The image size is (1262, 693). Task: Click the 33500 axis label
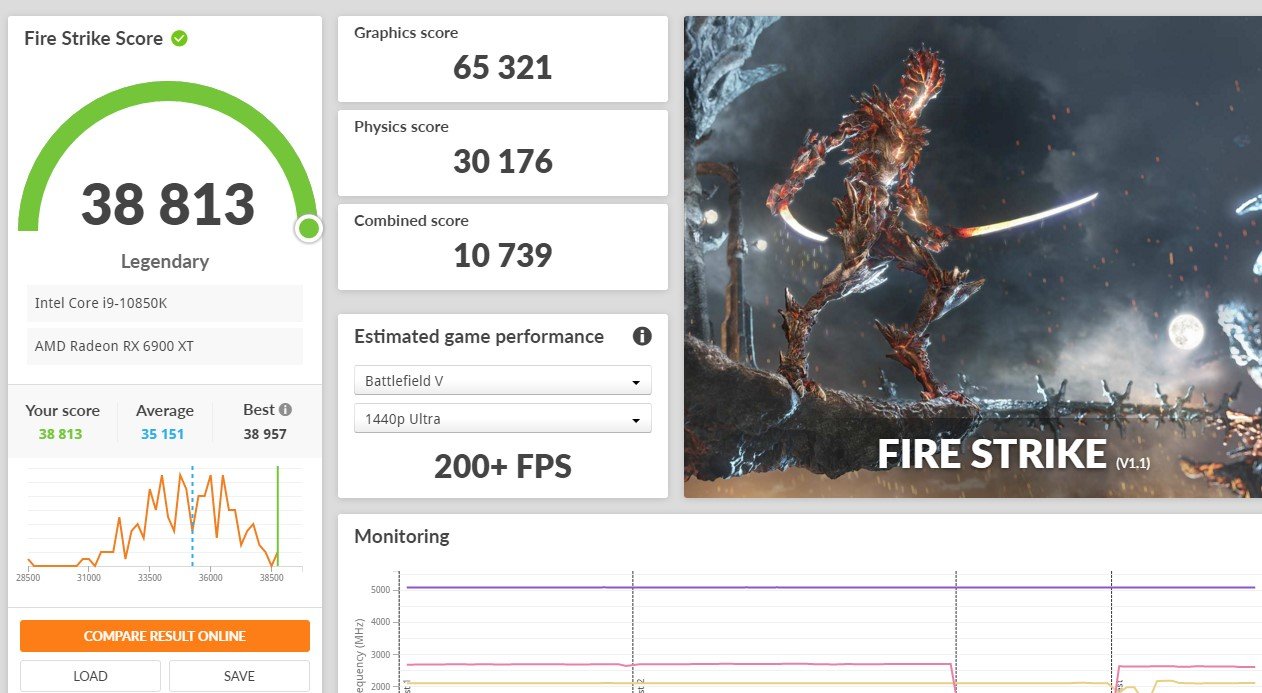click(150, 578)
